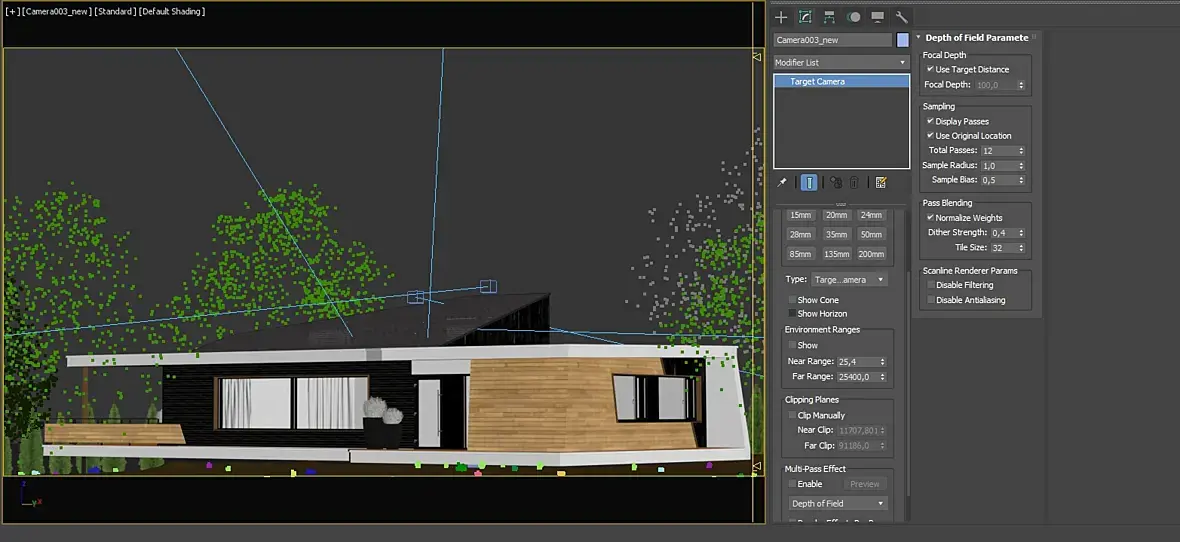Viewport: 1180px width, 542px height.
Task: Open the Depth of Field effect dropdown
Action: (837, 504)
